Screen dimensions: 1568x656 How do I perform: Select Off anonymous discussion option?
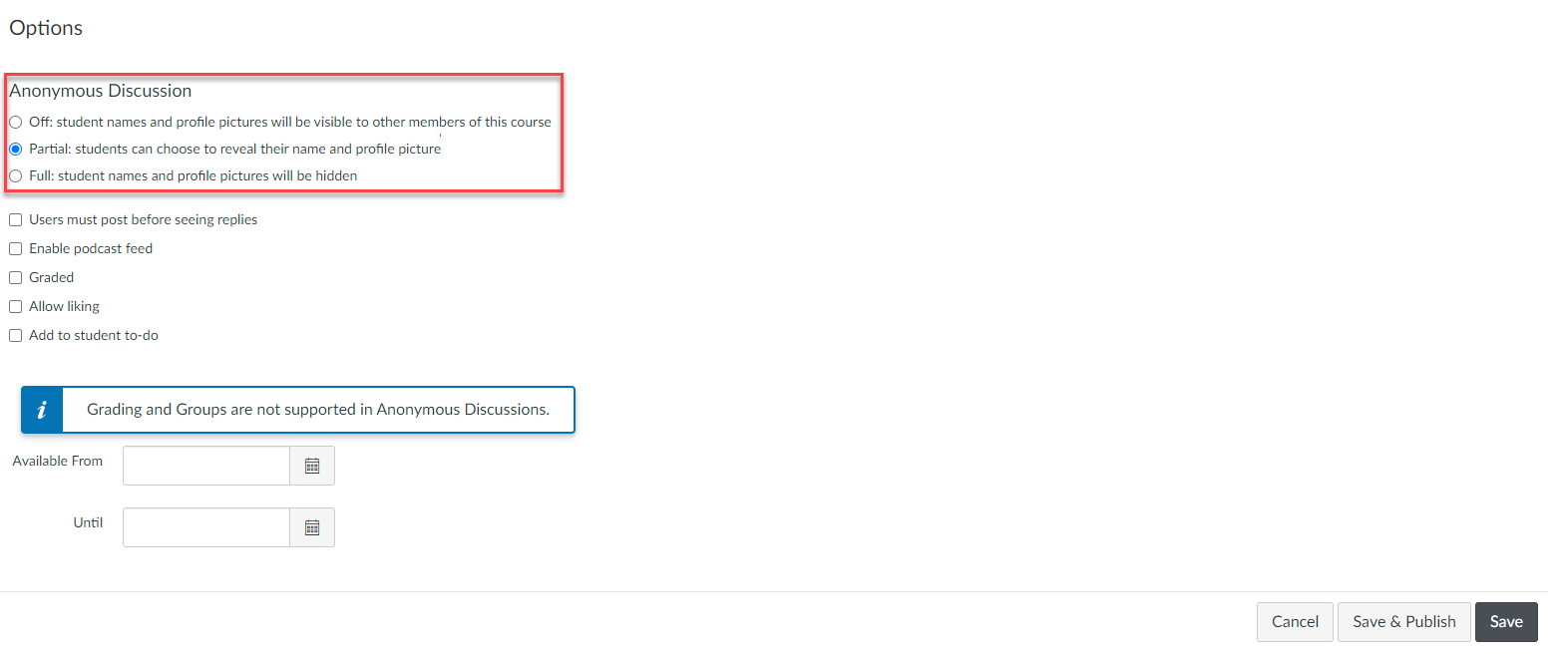pos(16,123)
